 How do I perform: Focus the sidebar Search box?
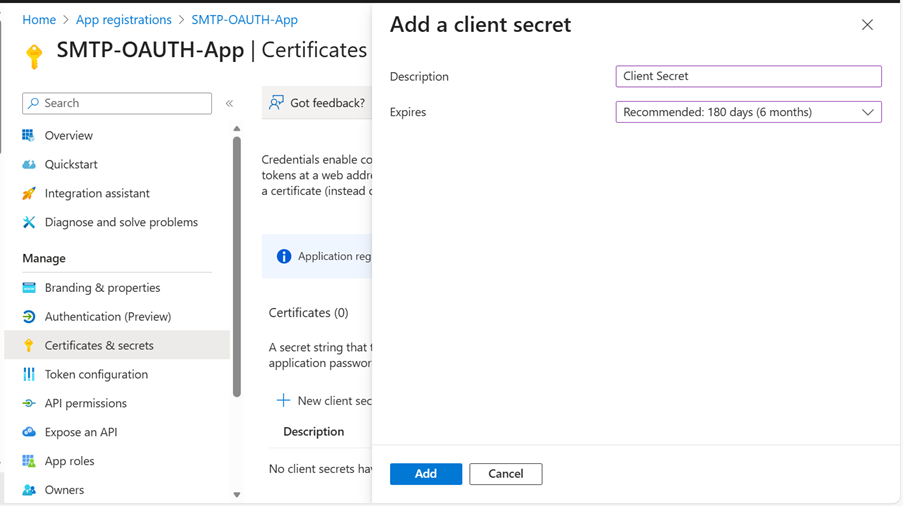tap(117, 103)
